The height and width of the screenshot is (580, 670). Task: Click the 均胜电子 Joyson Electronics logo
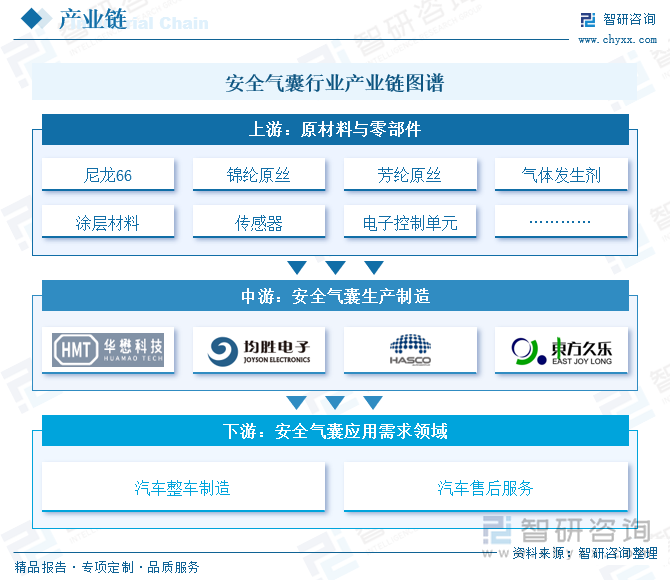pyautogui.click(x=259, y=351)
